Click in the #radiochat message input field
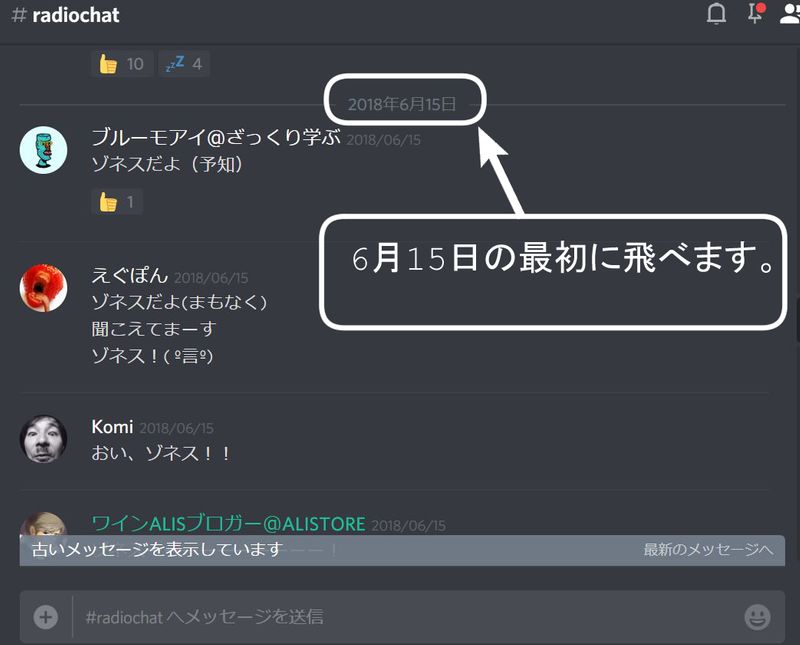The height and width of the screenshot is (645, 800). click(x=400, y=617)
